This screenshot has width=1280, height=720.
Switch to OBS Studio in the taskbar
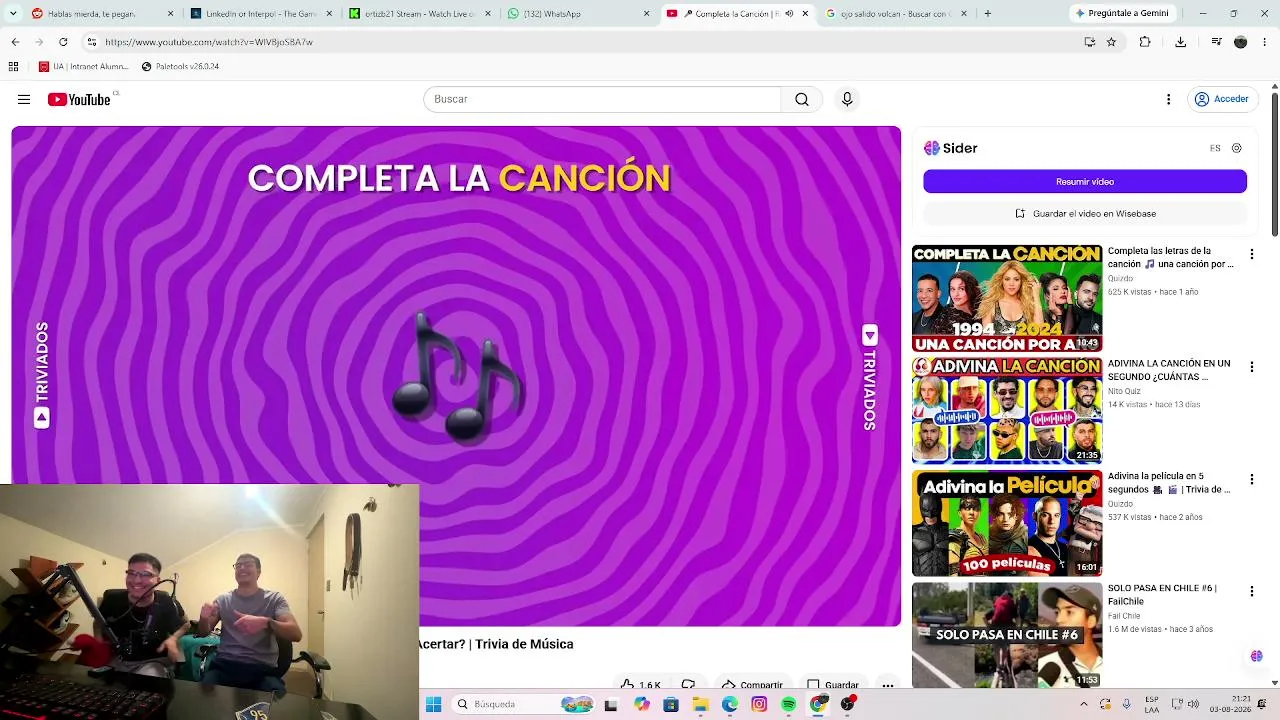click(848, 705)
